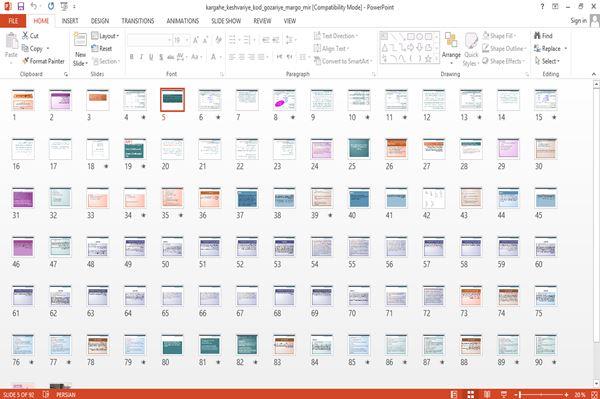600x399 pixels.
Task: Toggle the text Shadow effect
Action: point(161,57)
